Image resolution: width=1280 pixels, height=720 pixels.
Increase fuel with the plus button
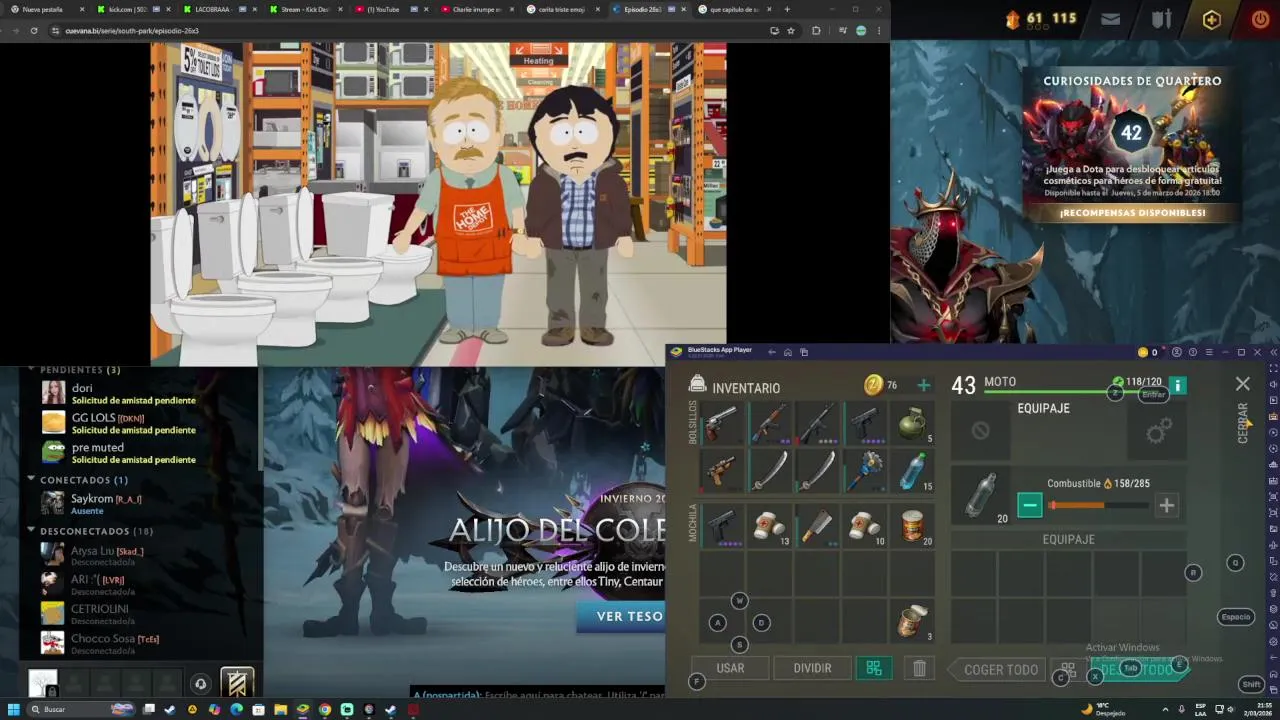click(x=1166, y=506)
